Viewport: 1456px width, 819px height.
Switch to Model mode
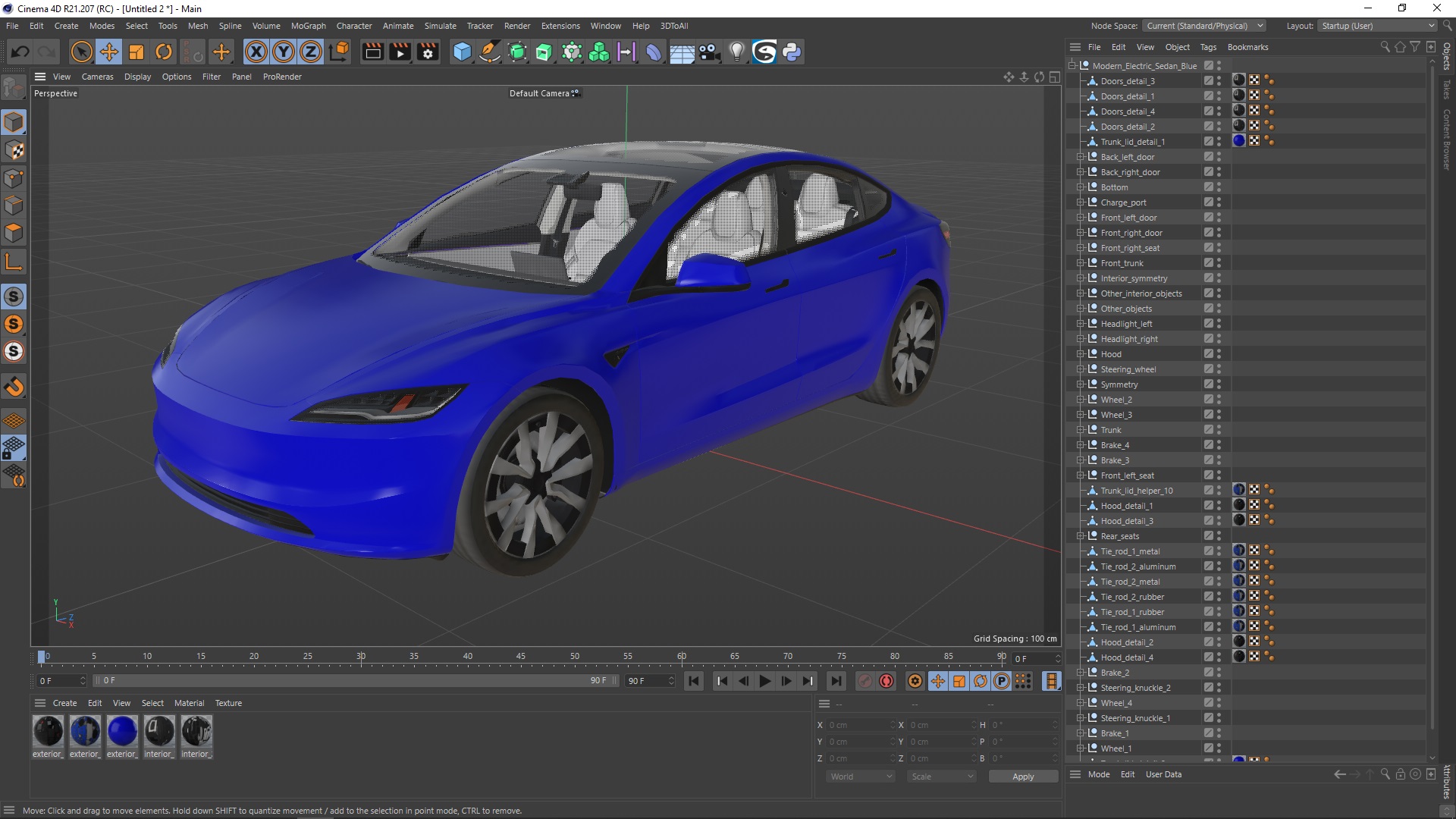point(14,122)
